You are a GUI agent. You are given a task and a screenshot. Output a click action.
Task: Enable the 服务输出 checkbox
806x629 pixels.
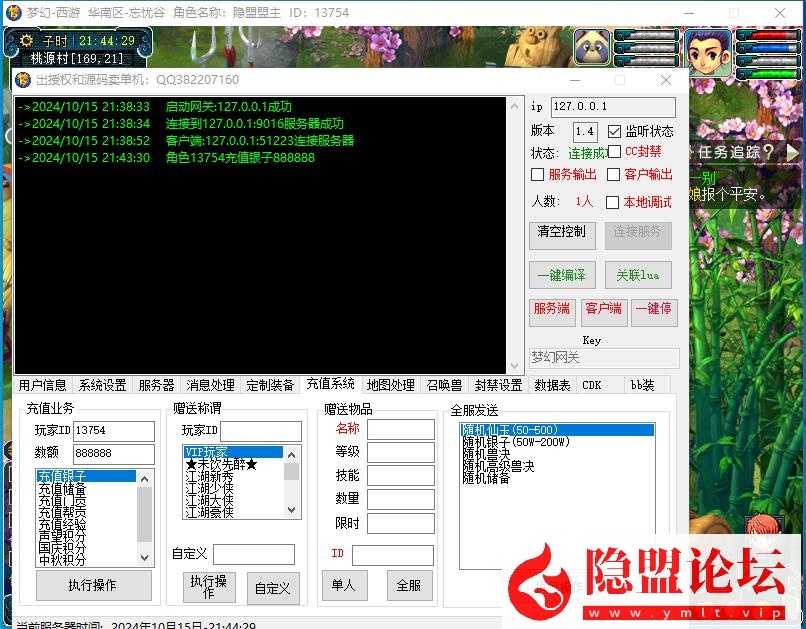click(x=537, y=175)
